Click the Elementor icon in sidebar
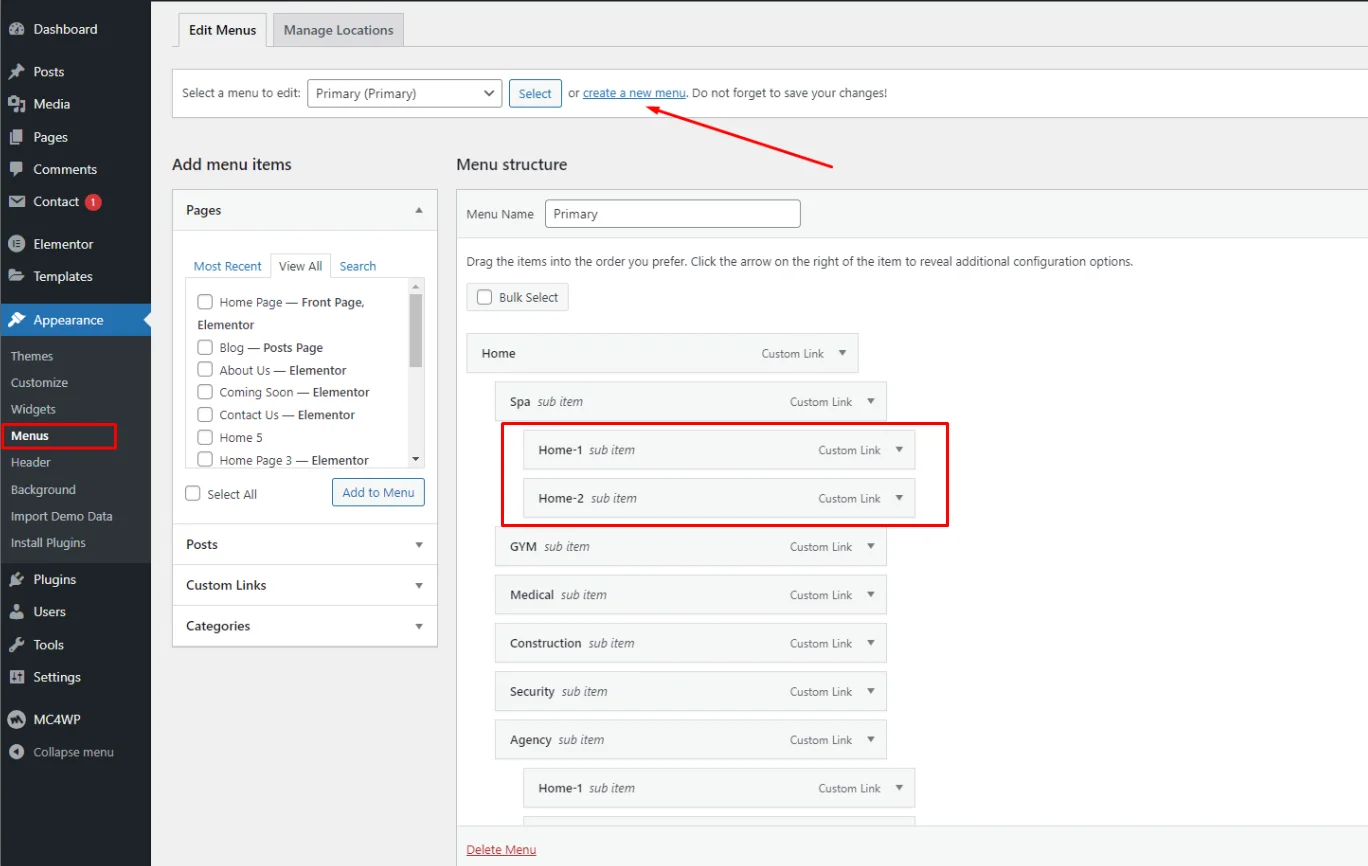 [16, 244]
